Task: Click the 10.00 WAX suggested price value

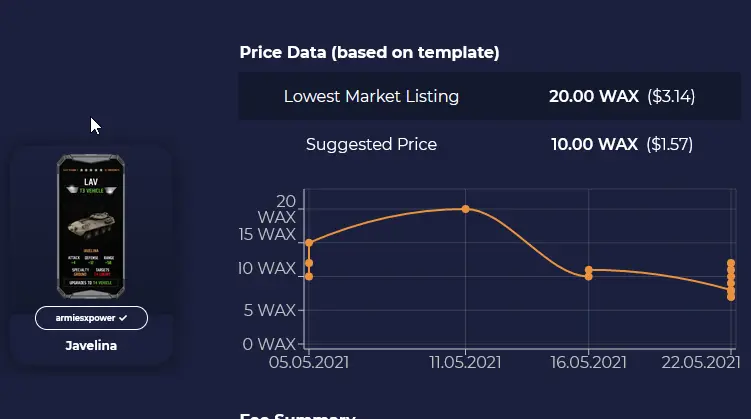Action: click(x=594, y=144)
